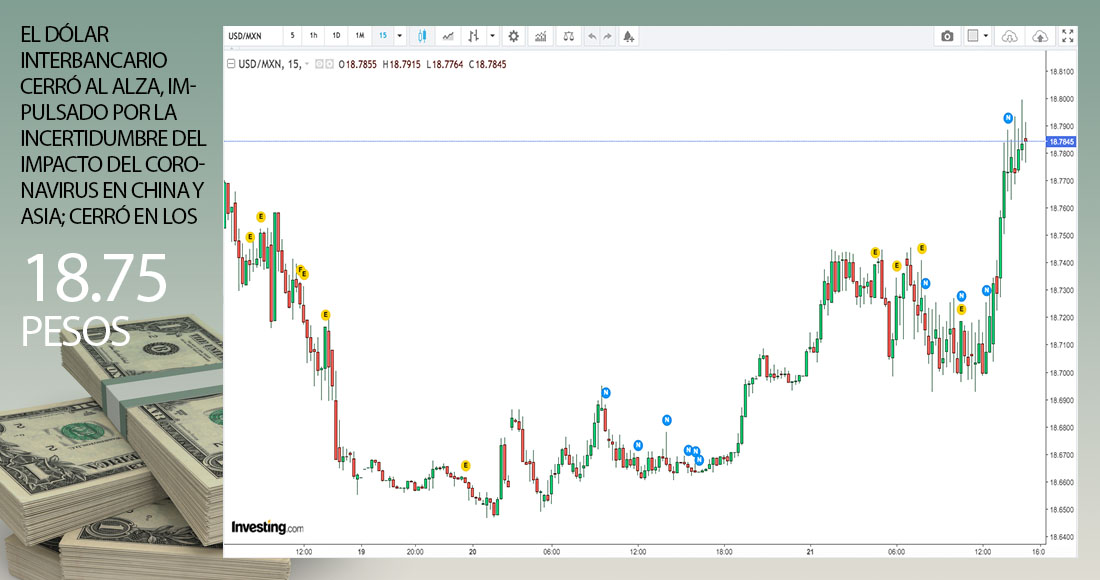Click the add alert bell icon
This screenshot has height=580, width=1100.
[628, 36]
